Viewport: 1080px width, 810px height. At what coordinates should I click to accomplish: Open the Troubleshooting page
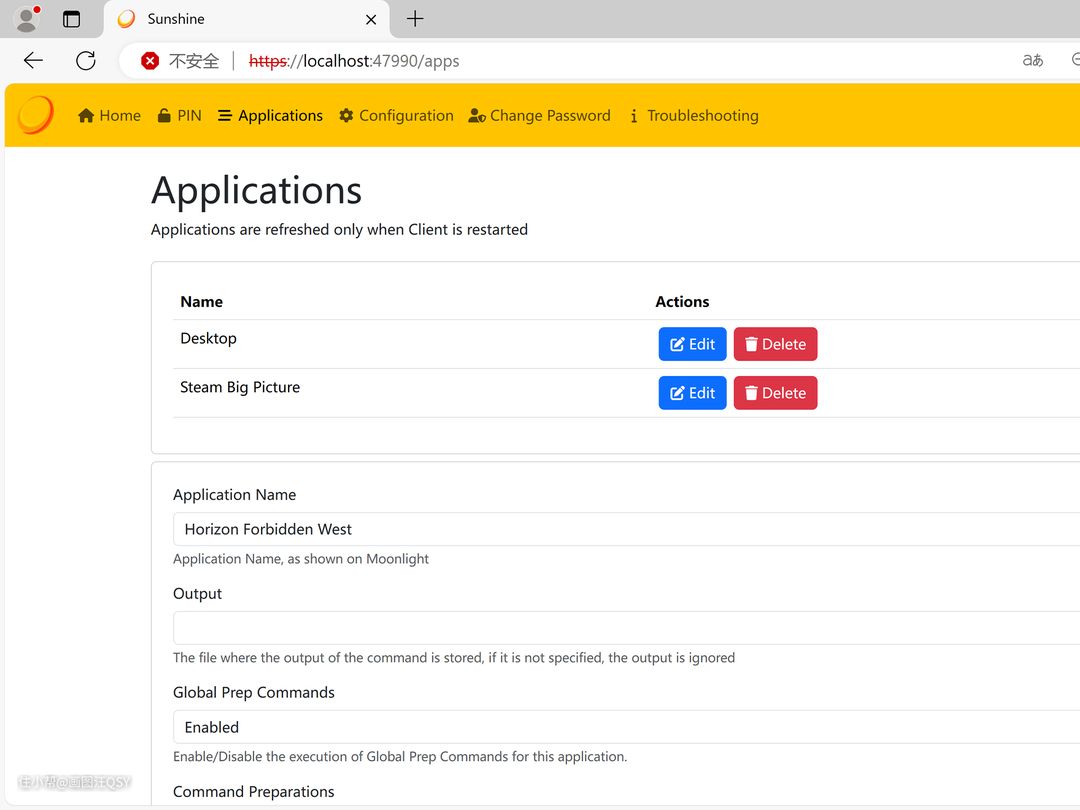(x=694, y=116)
